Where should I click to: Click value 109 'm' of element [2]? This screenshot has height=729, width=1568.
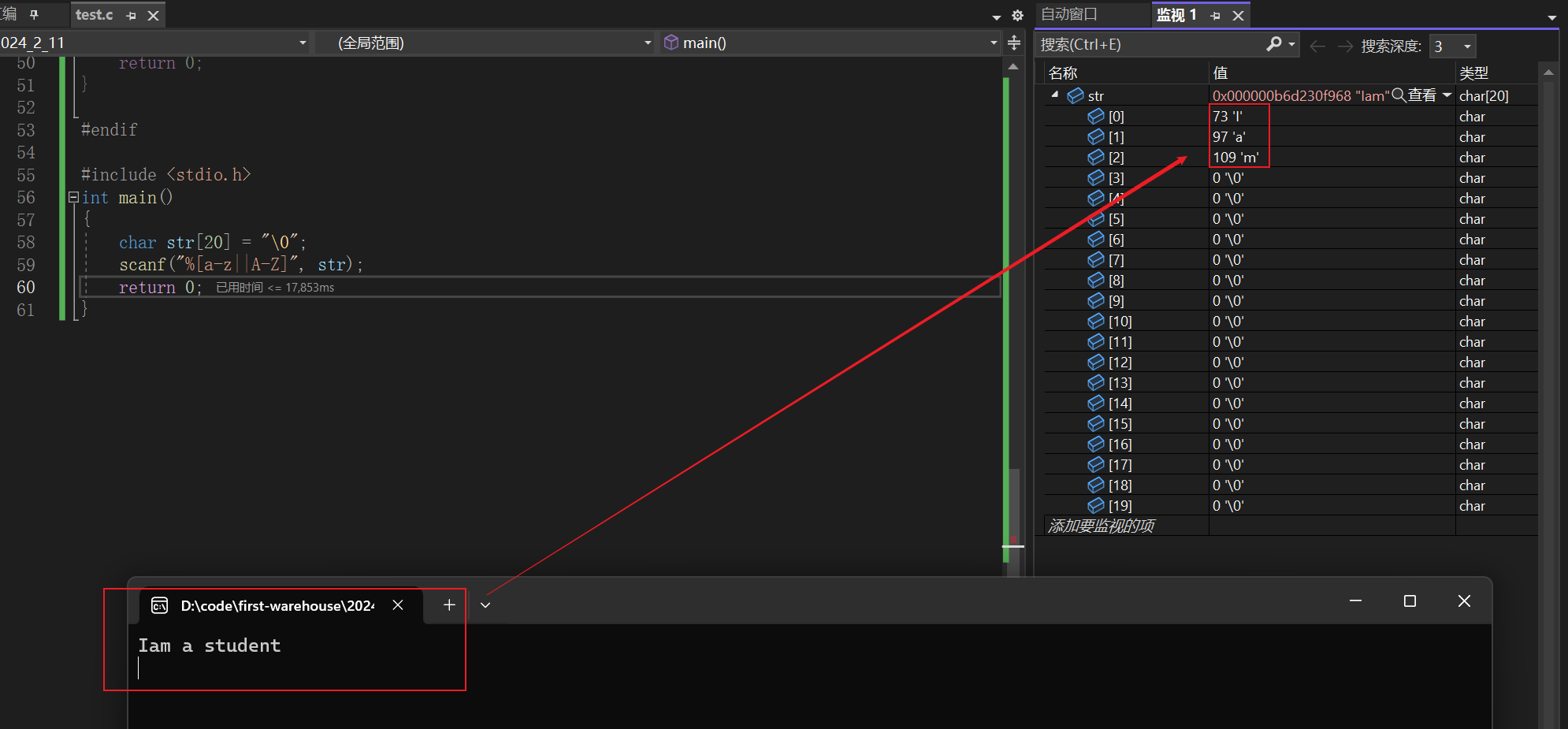(x=1235, y=157)
